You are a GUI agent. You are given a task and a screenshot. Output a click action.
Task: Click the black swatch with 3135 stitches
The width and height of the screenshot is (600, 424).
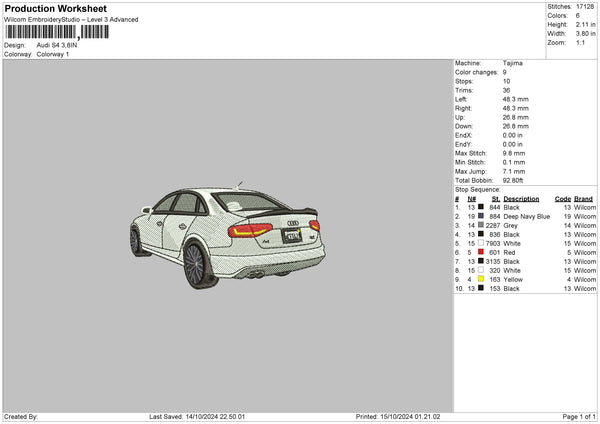(x=481, y=261)
